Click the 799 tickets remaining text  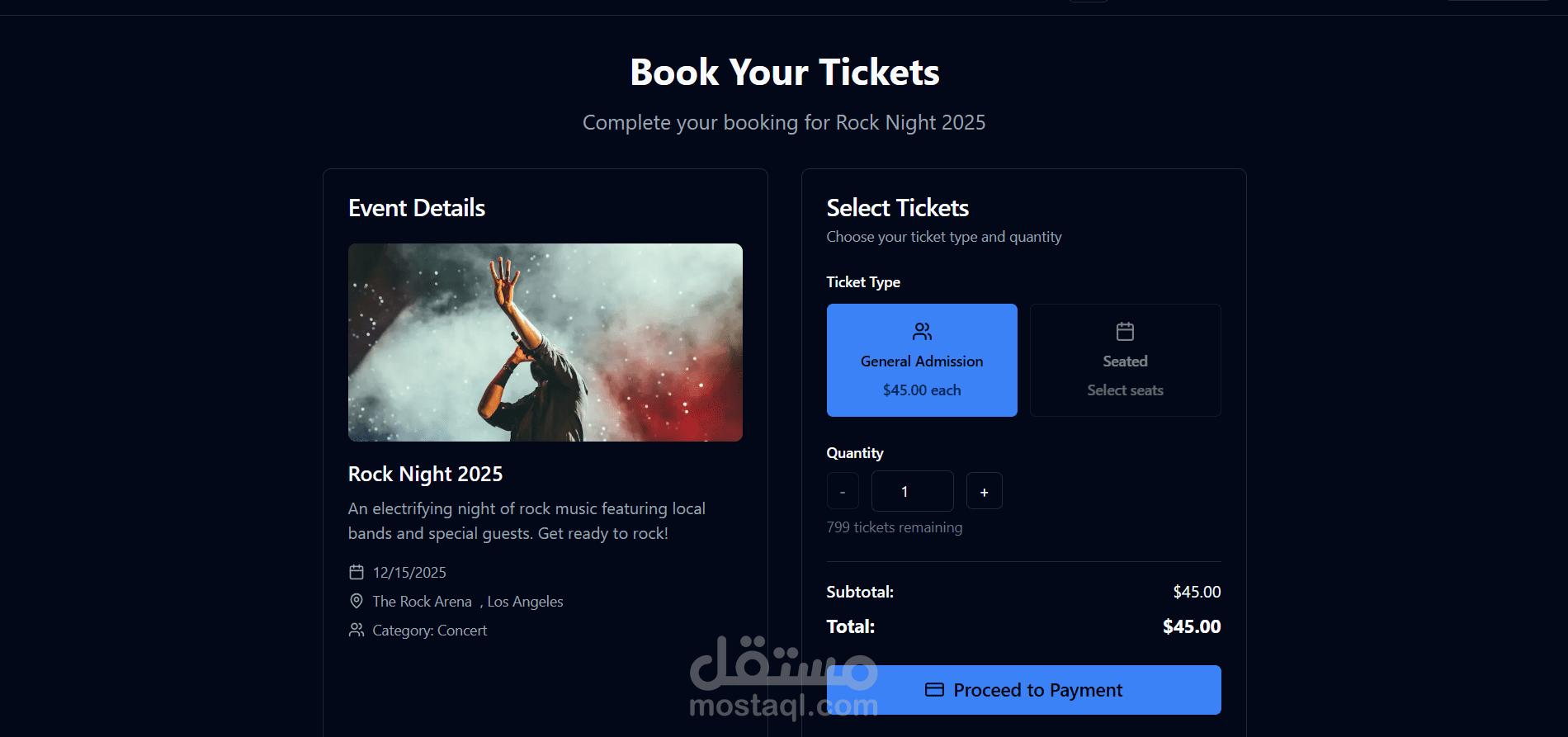(x=894, y=527)
